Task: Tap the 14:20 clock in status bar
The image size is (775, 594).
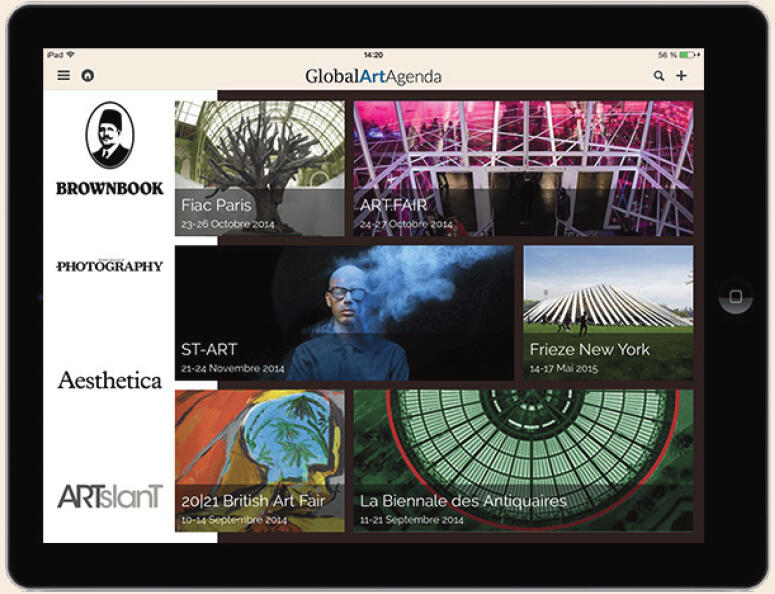Action: [x=373, y=55]
